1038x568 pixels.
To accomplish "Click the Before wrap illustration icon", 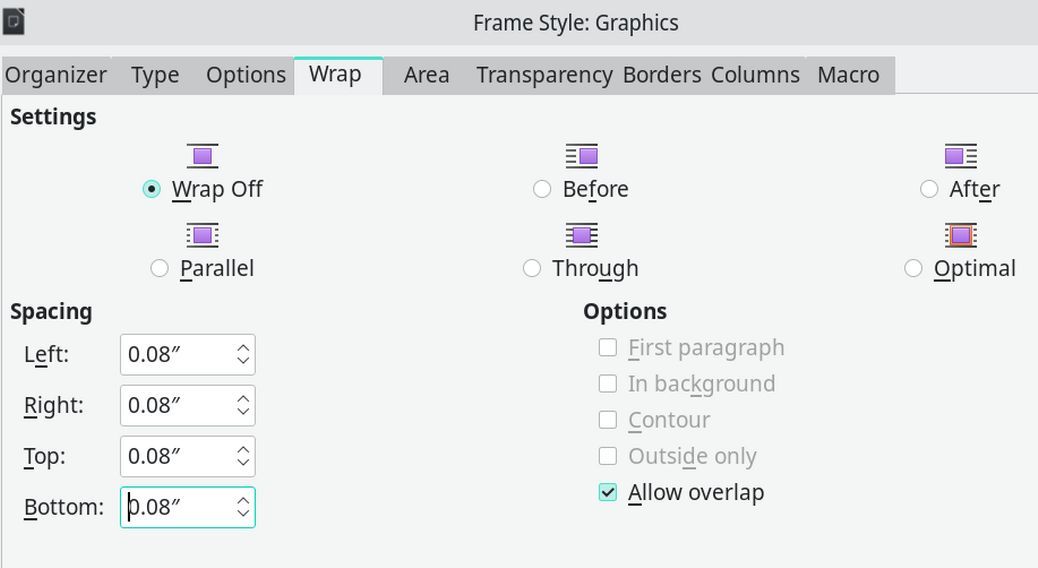I will [582, 156].
